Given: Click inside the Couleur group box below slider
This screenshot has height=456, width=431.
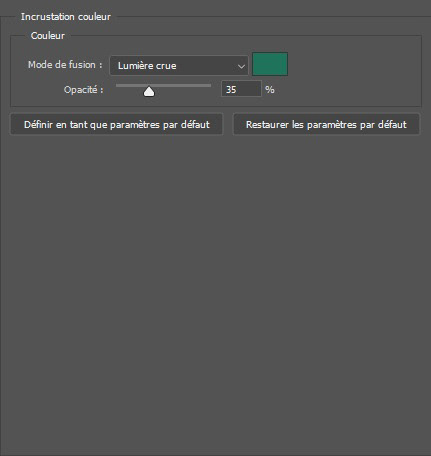Looking at the screenshot, I should pos(215,102).
